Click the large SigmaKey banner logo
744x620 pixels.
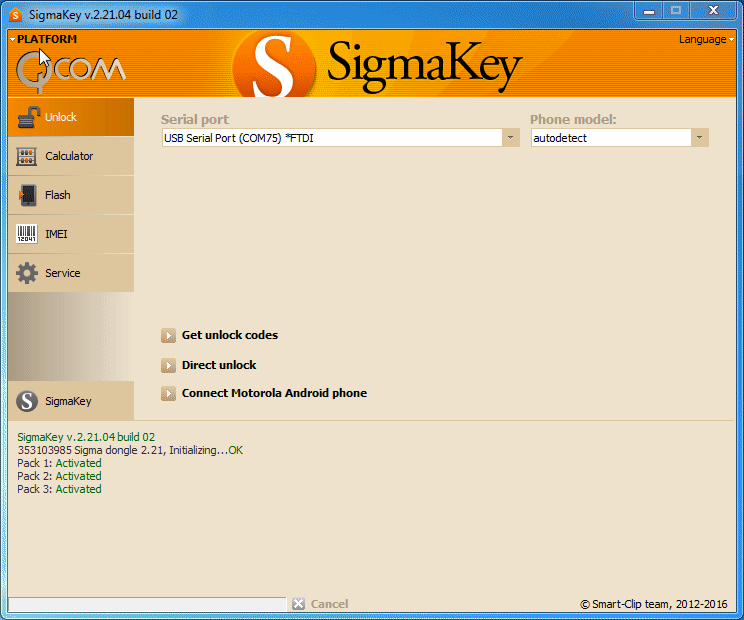[377, 64]
